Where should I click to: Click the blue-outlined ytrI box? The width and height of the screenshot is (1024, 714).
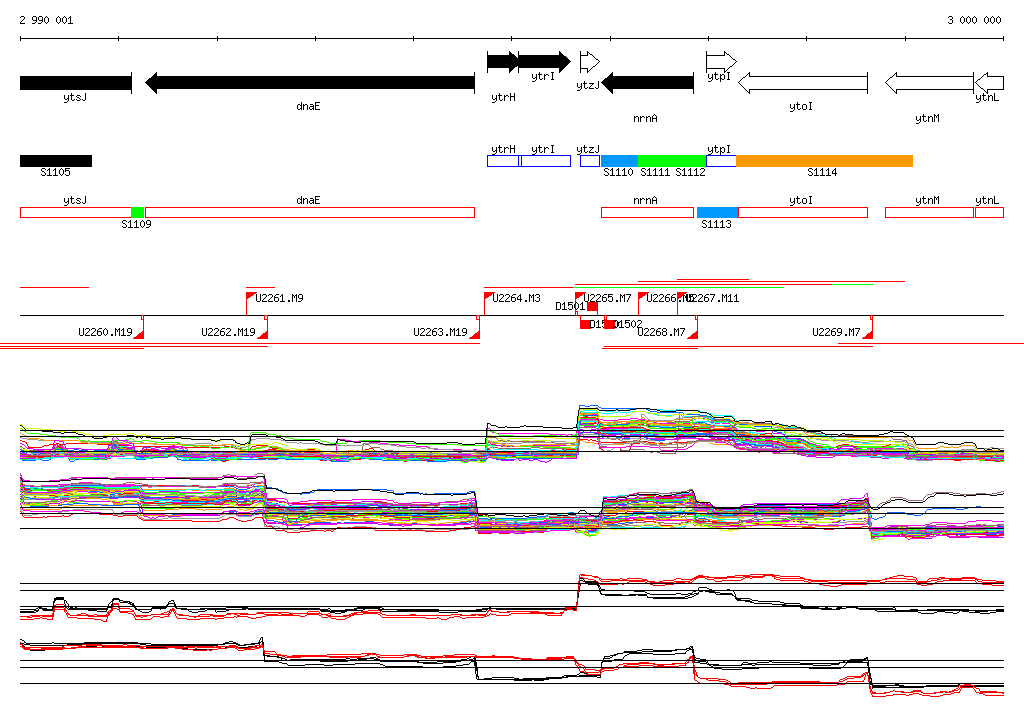tap(545, 161)
